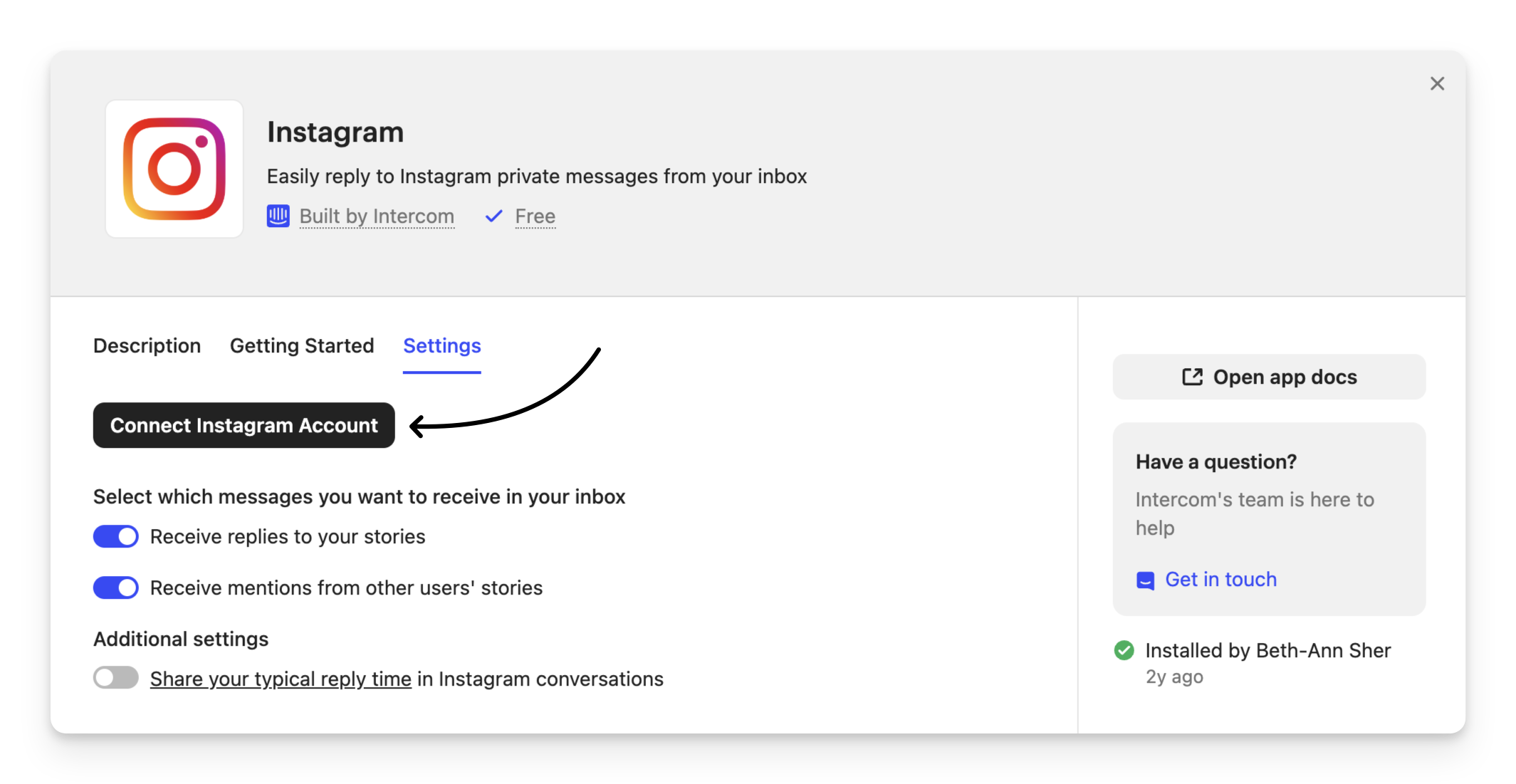This screenshot has height=784, width=1516.
Task: Disable Receive replies to your stories
Action: tap(116, 536)
